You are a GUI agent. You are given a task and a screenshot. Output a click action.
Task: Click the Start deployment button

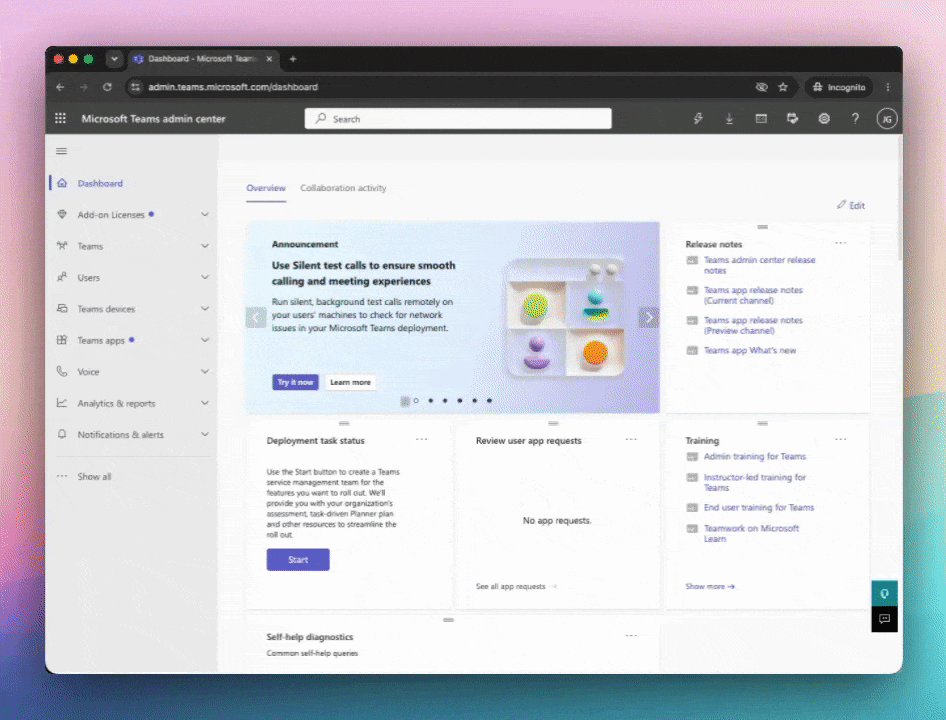298,559
